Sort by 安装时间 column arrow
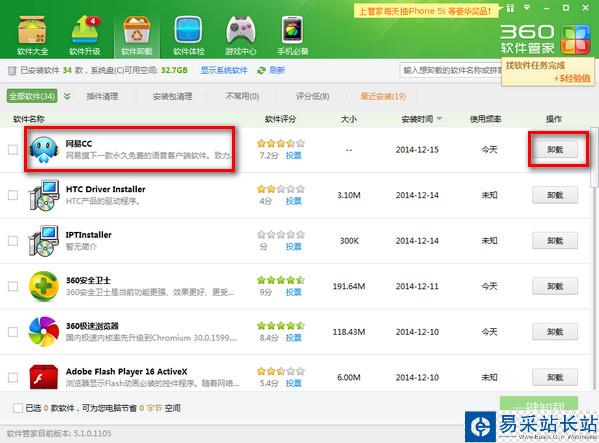Viewport: 599px width, 443px height. click(x=439, y=119)
